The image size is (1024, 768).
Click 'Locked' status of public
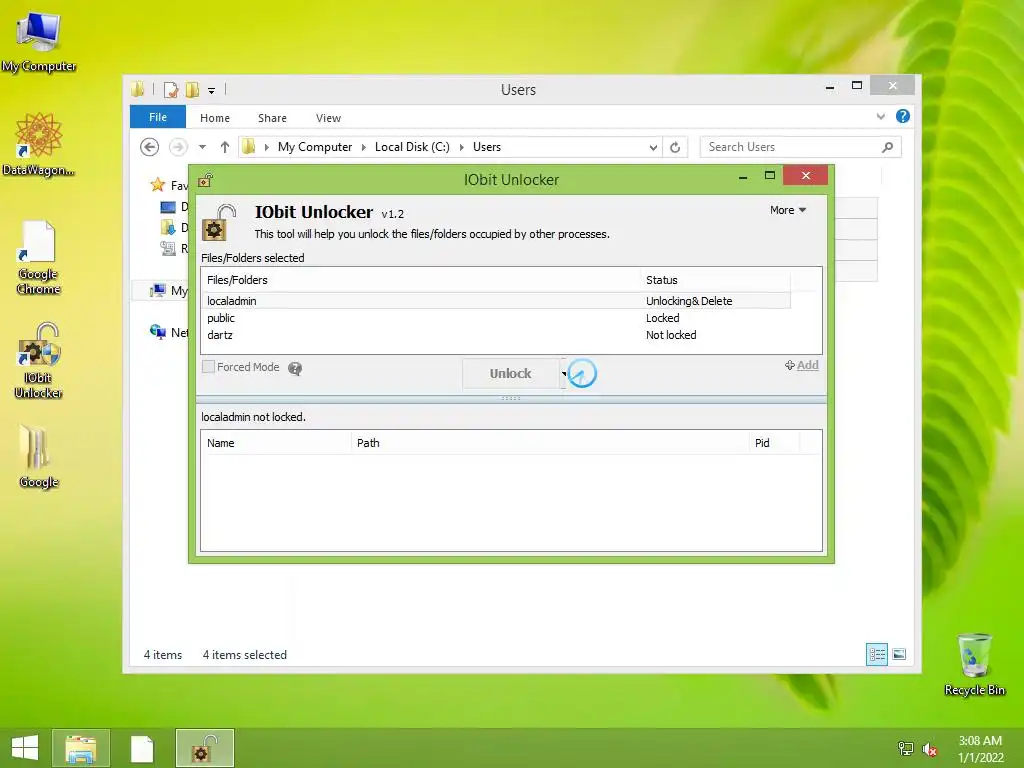(x=662, y=318)
